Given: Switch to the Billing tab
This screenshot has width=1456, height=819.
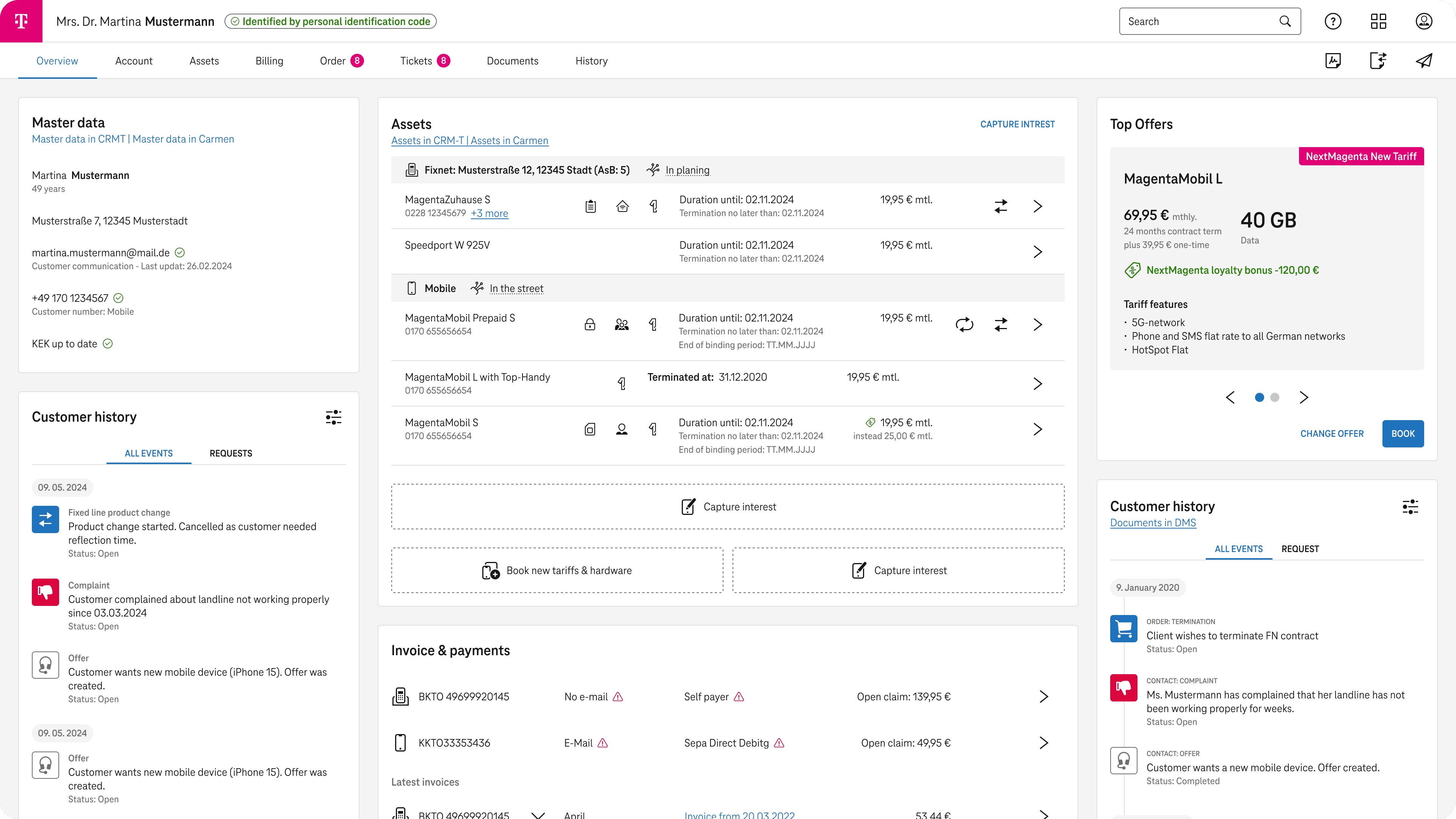Looking at the screenshot, I should [269, 61].
